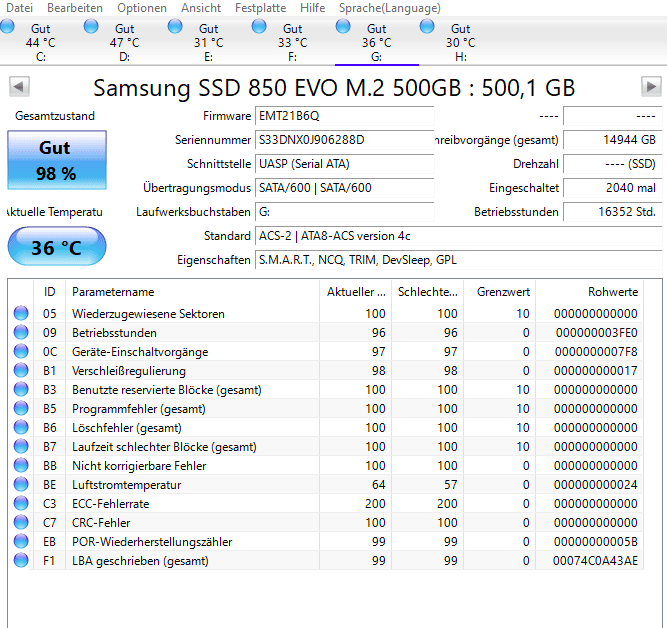Click status orb of Löschfehler row
The height and width of the screenshot is (628, 667).
coord(21,427)
